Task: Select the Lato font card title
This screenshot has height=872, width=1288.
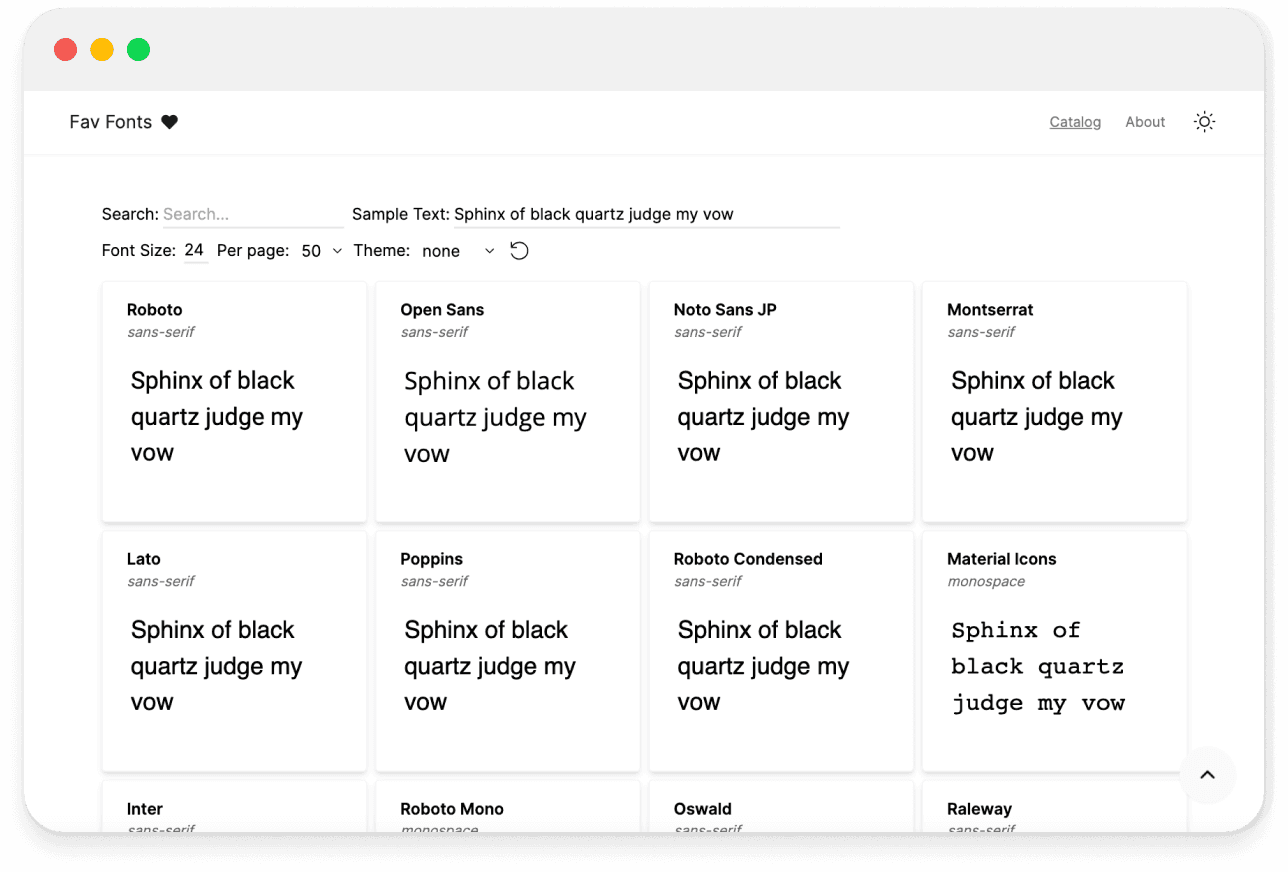Action: coord(144,559)
